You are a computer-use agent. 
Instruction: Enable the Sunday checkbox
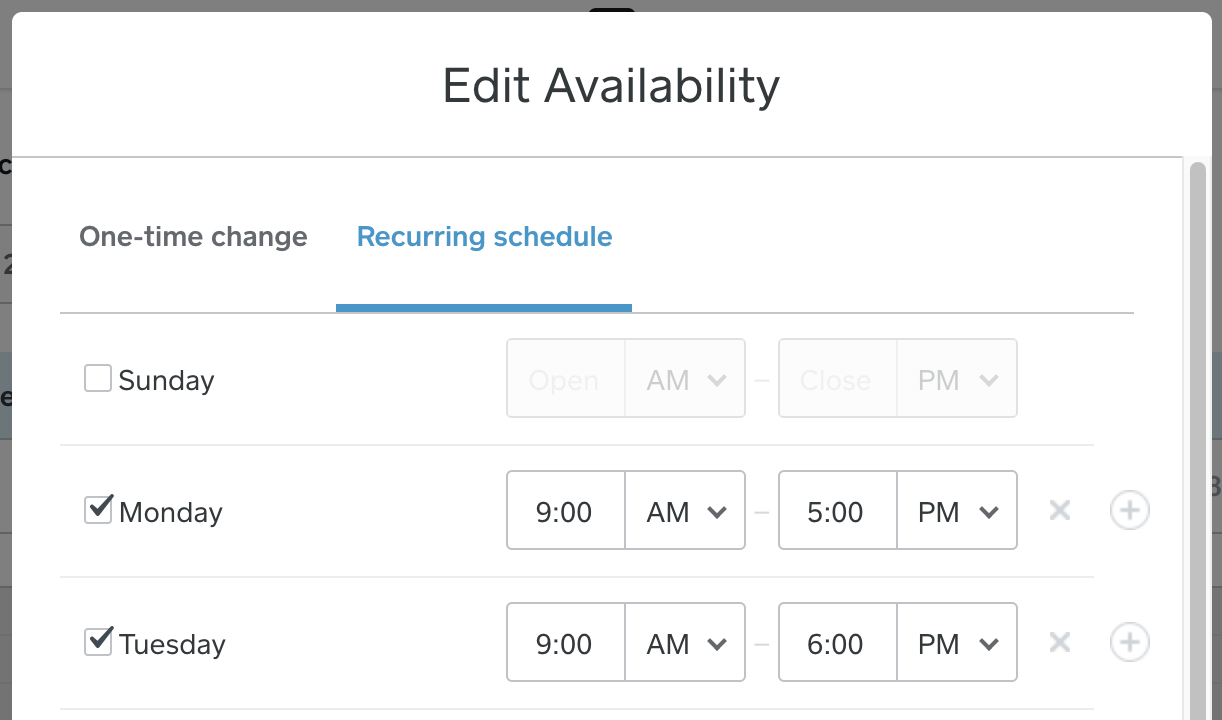pos(98,378)
